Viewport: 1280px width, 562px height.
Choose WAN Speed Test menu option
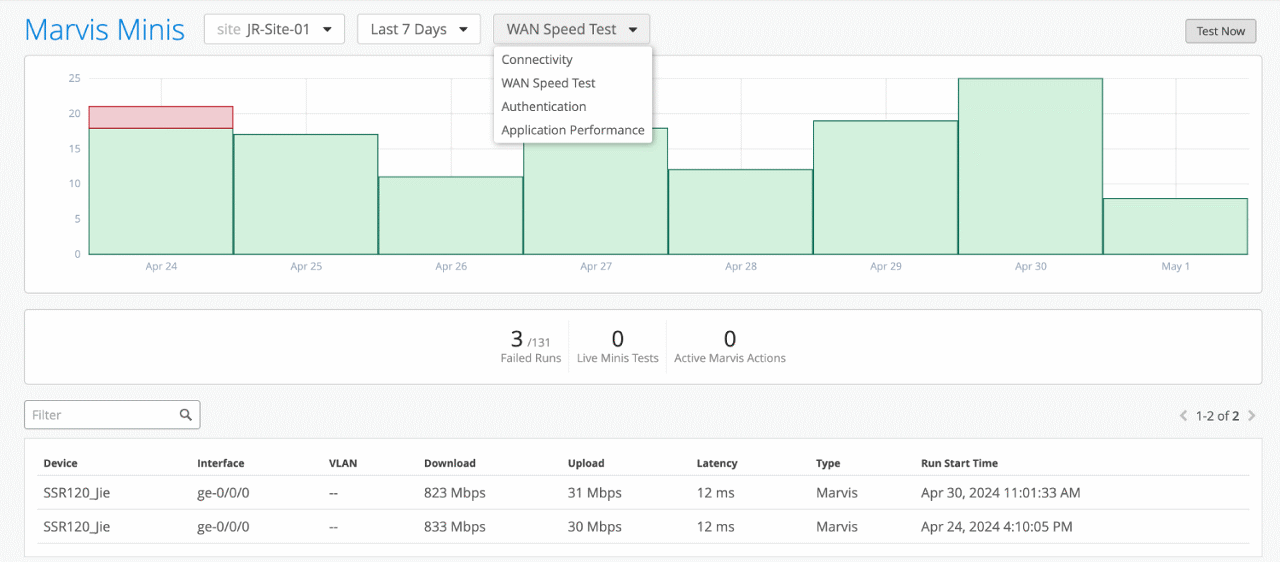[x=548, y=83]
